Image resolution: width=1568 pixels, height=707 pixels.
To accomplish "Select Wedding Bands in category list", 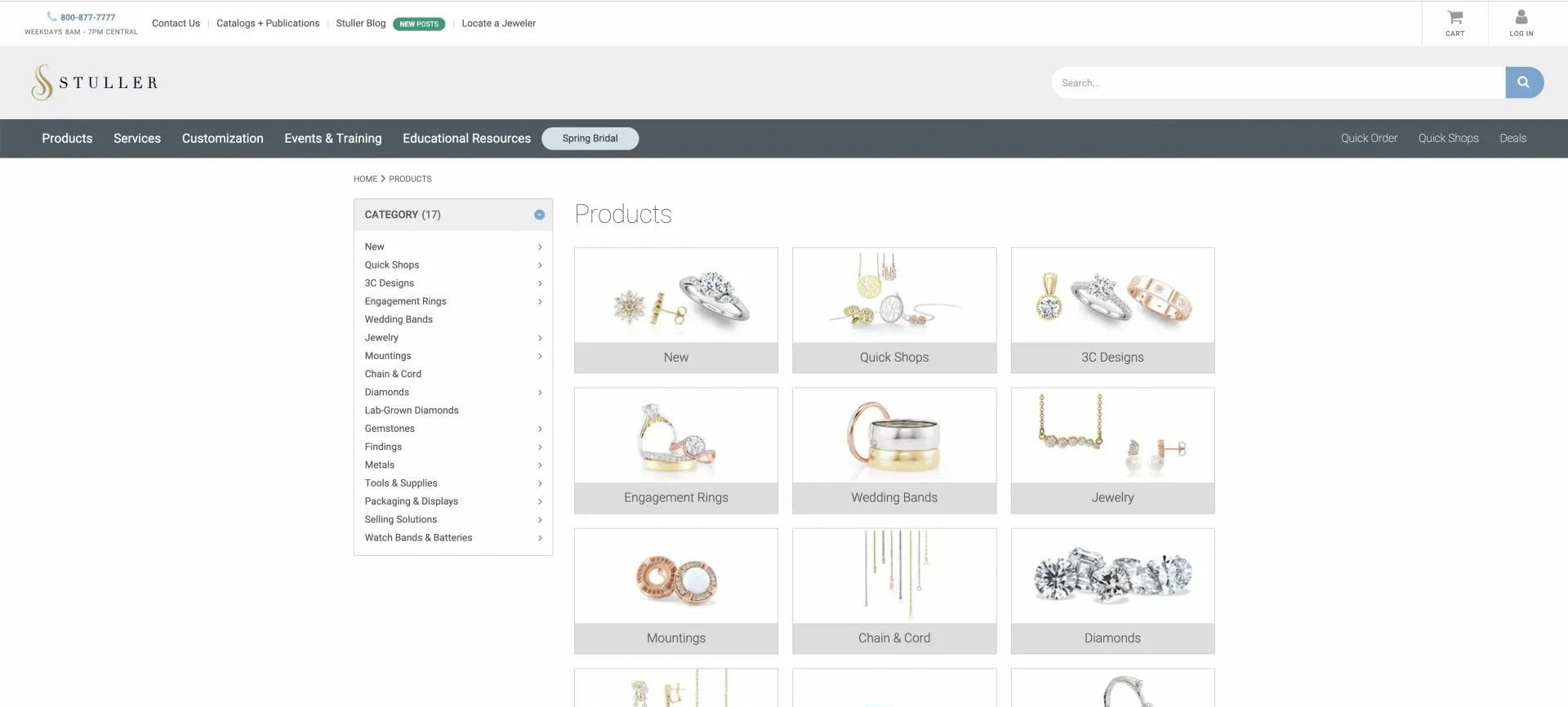I will click(399, 319).
